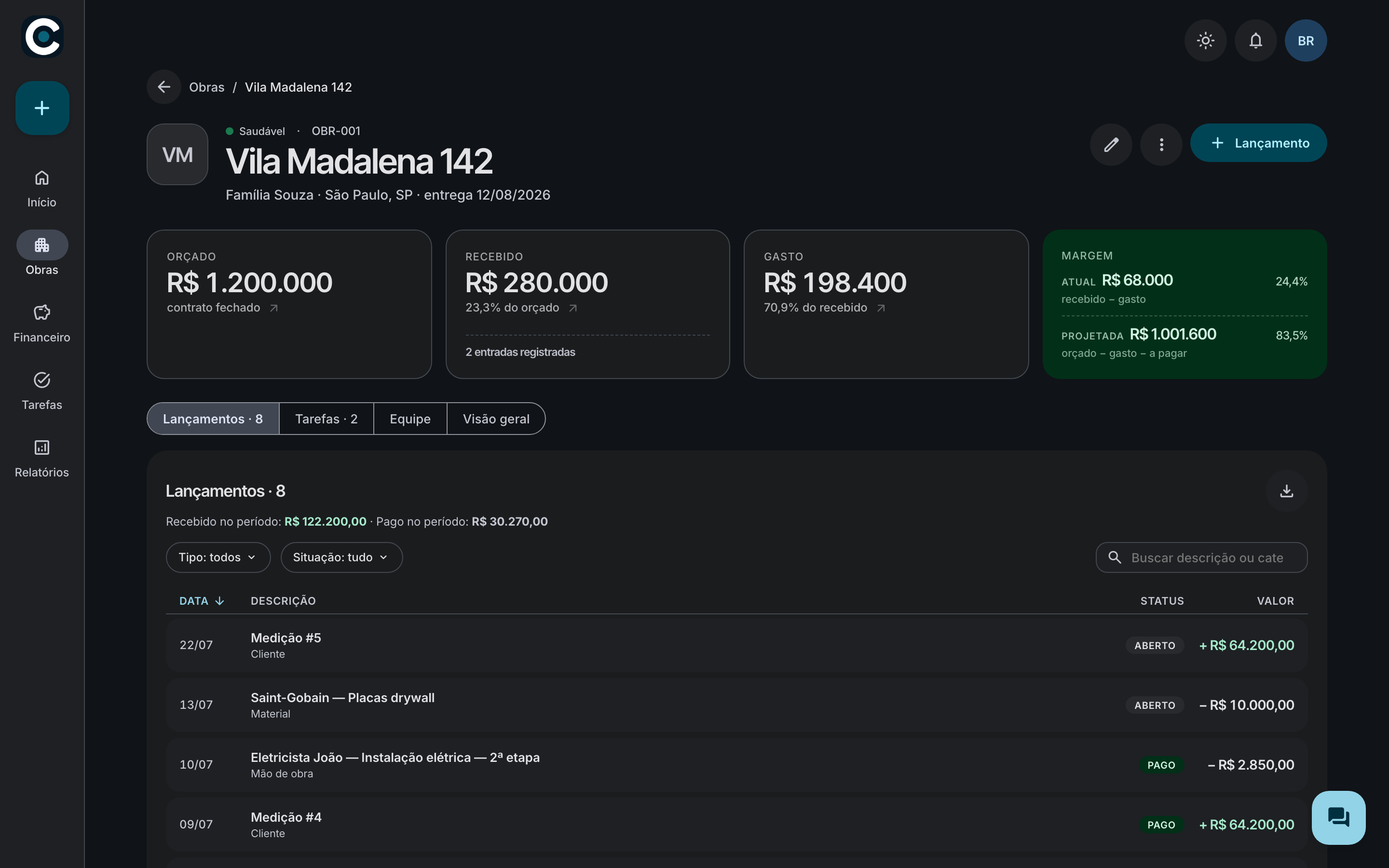Click into the Buscar descrição search field
The width and height of the screenshot is (1389, 868).
[x=1202, y=557]
